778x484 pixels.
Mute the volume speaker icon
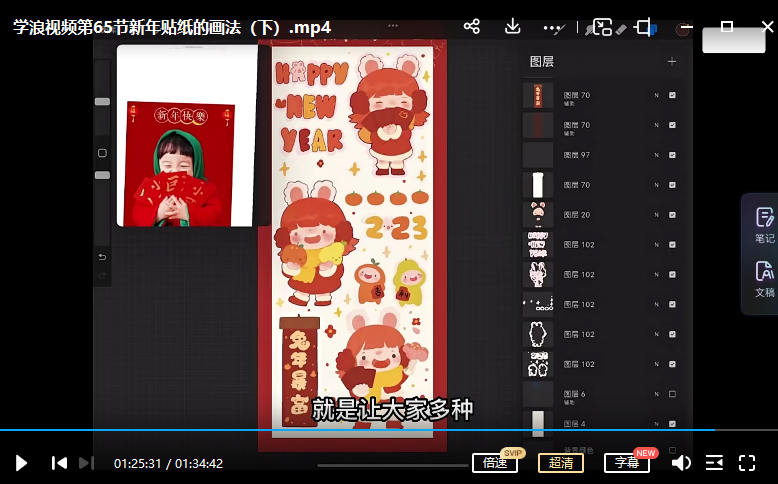[x=681, y=463]
